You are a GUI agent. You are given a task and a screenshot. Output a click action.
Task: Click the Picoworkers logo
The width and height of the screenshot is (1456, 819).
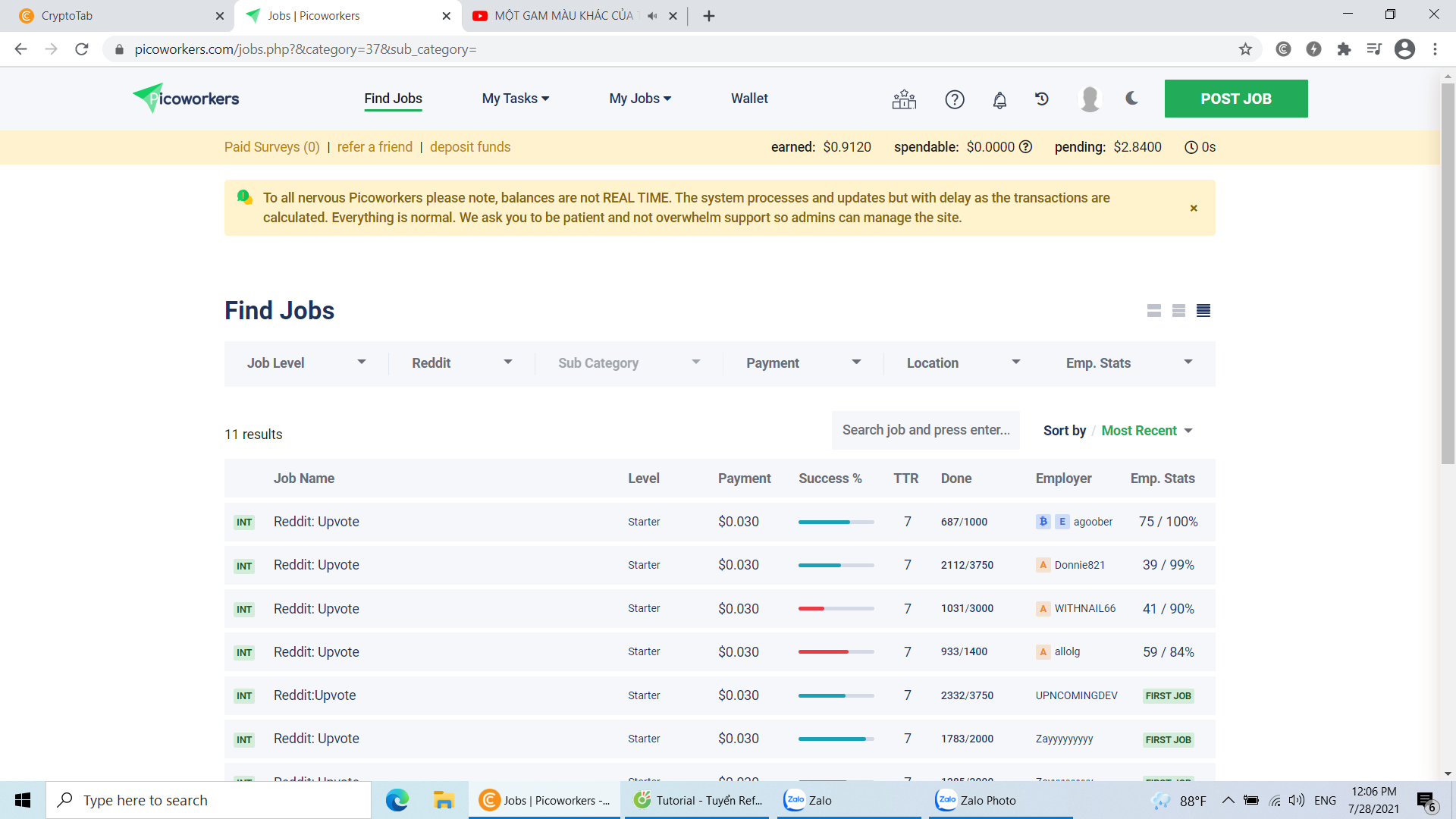(186, 99)
